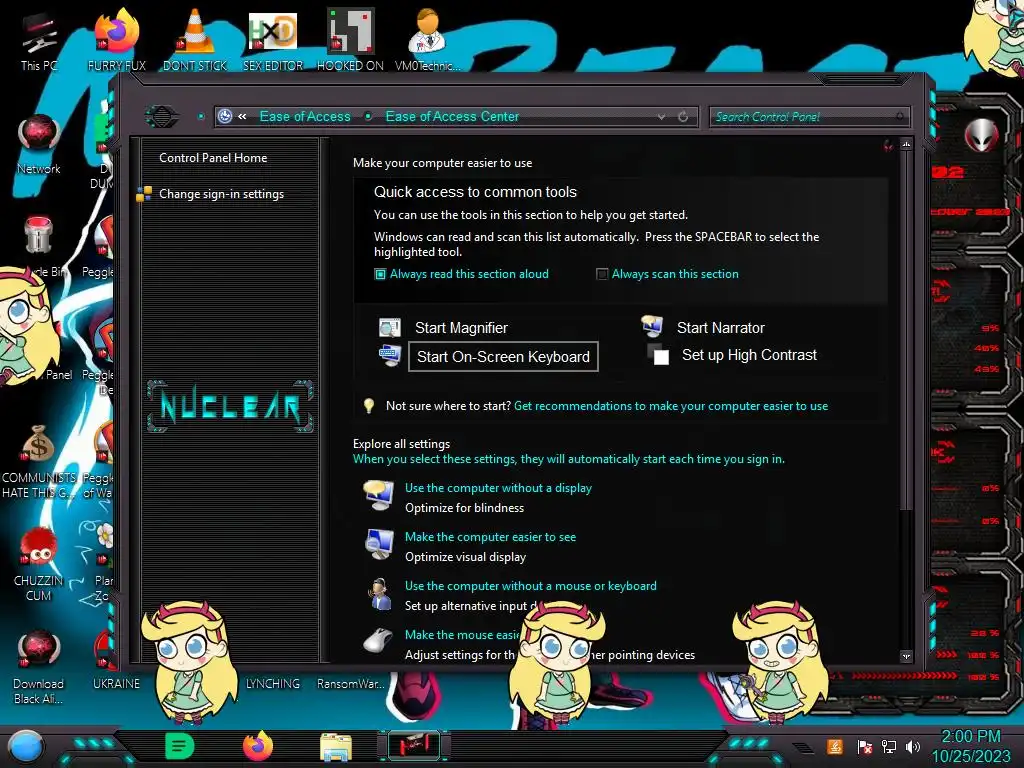The image size is (1024, 768).
Task: Open Use the computer without mouse or keyboard
Action: click(531, 586)
